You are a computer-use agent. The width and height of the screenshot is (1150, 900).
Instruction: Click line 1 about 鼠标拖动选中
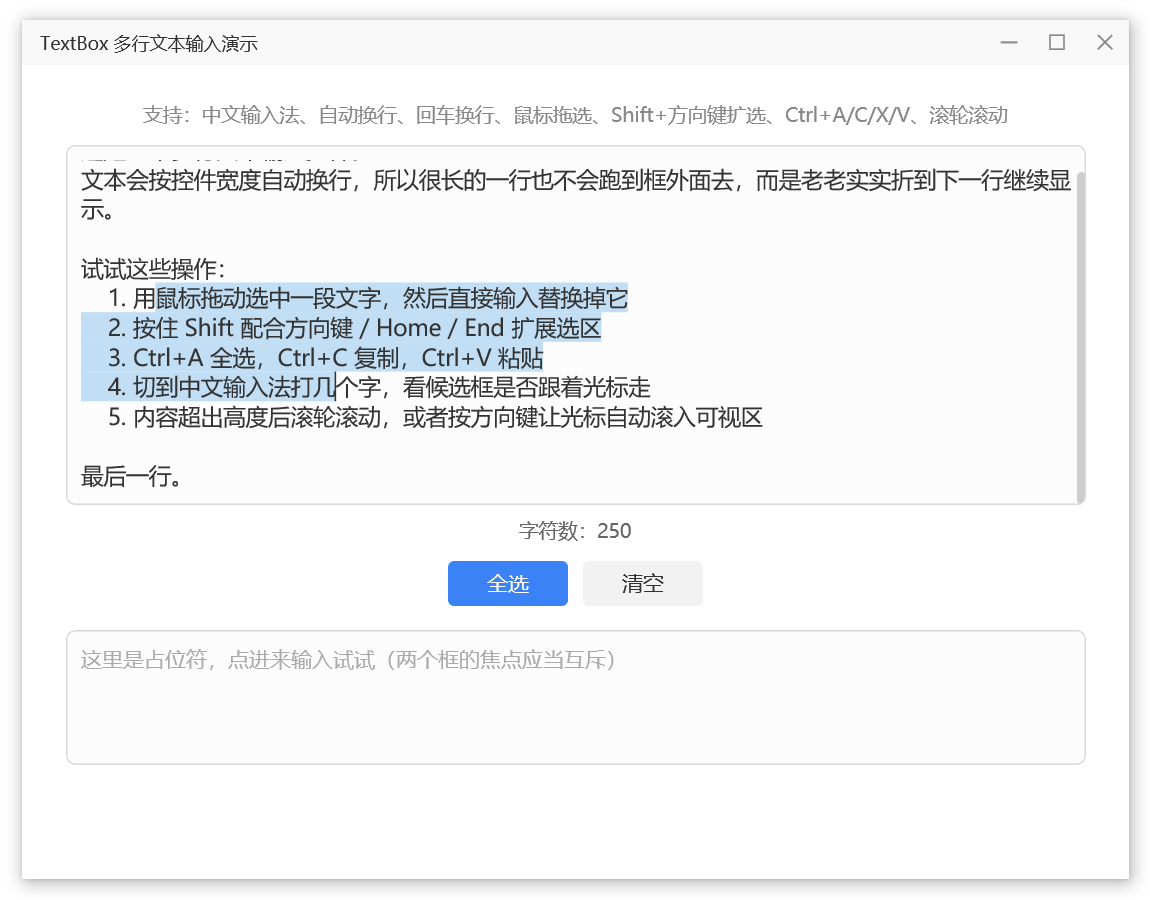(367, 299)
